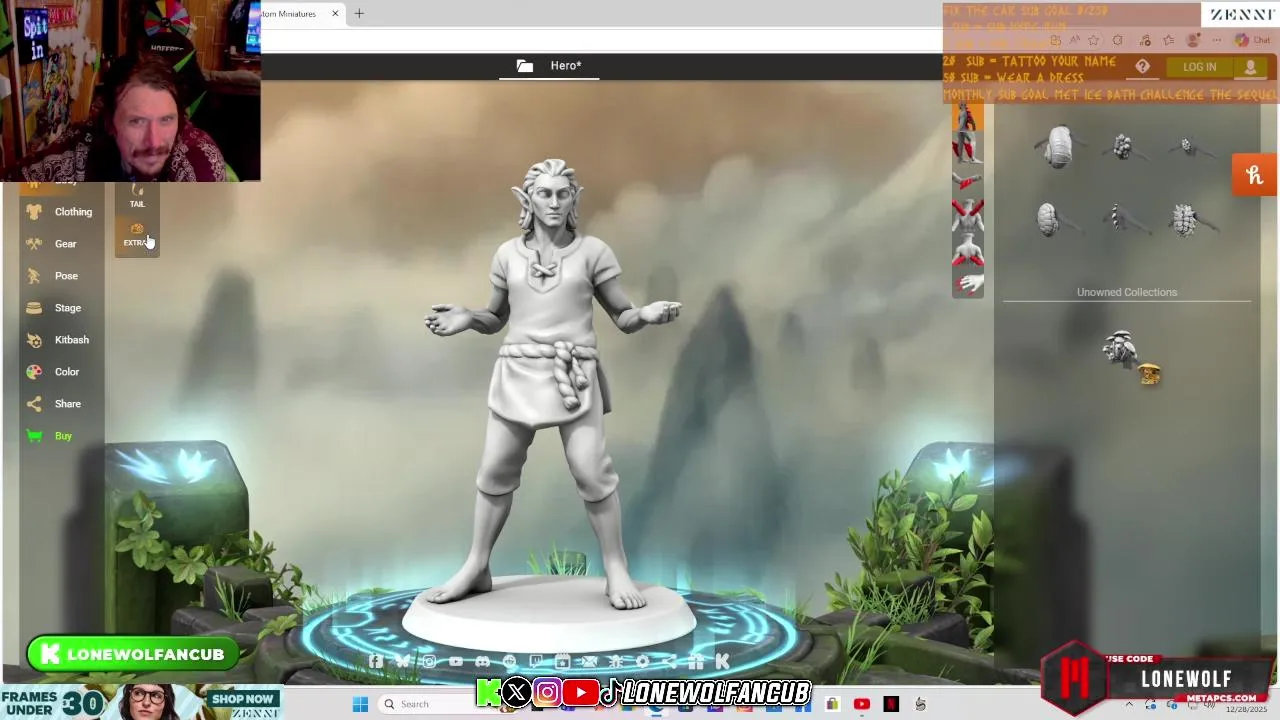This screenshot has width=1280, height=720.
Task: Click the envelope mail icon in bottom toolbar
Action: [589, 661]
